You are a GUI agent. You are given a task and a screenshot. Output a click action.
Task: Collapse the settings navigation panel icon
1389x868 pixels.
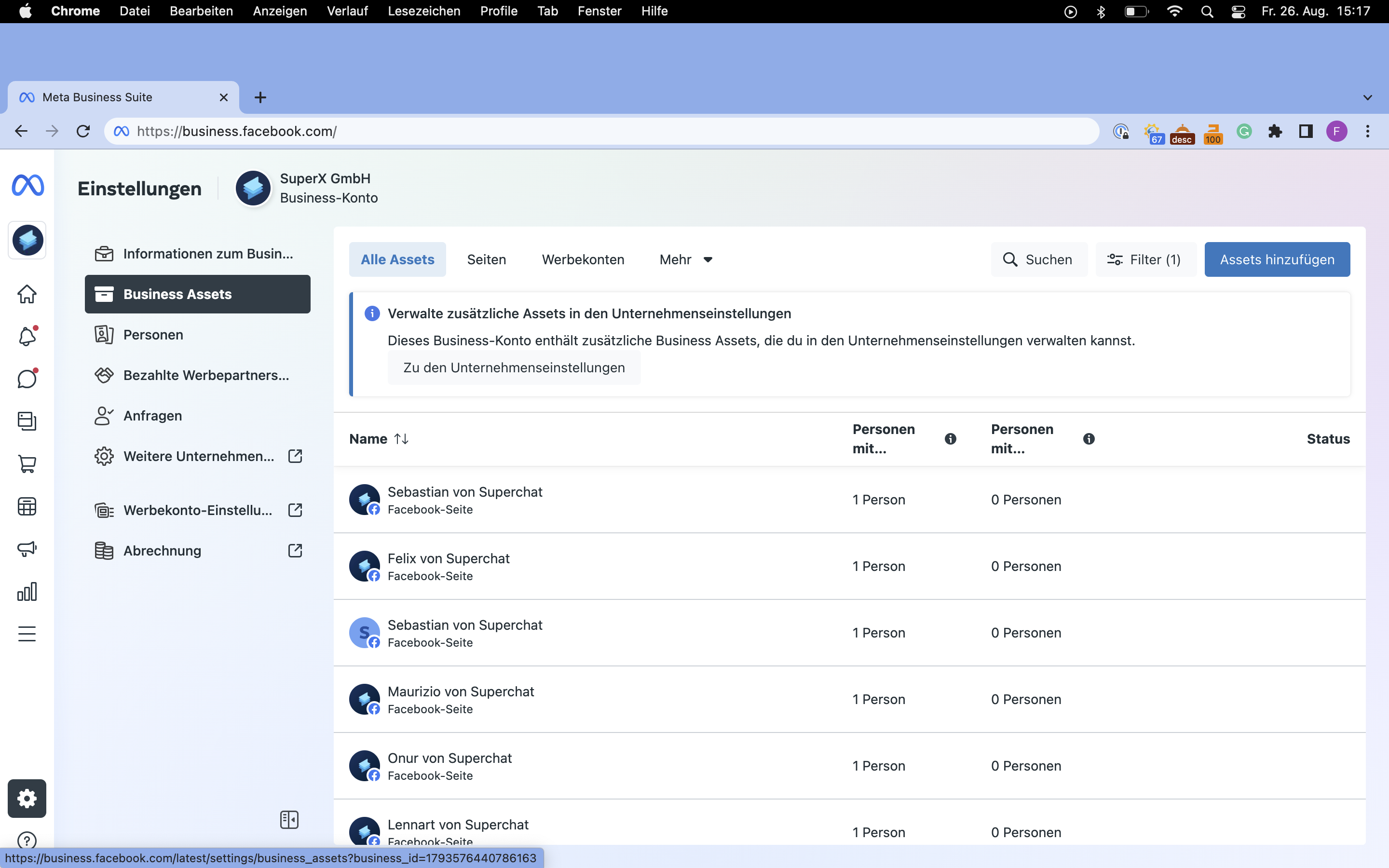tap(289, 820)
